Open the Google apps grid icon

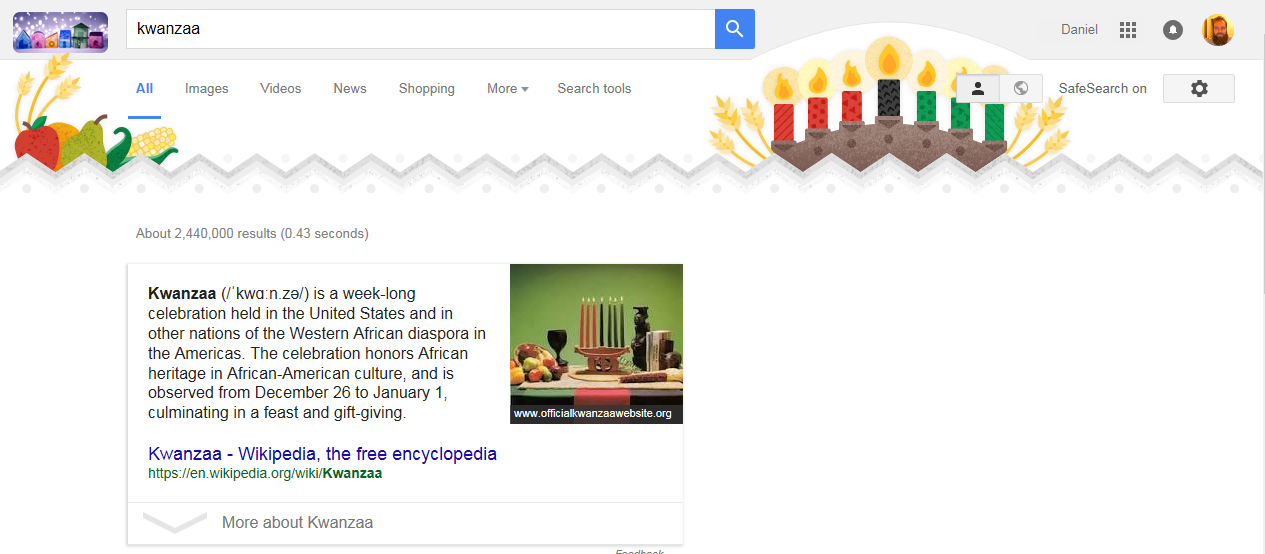pos(1128,30)
